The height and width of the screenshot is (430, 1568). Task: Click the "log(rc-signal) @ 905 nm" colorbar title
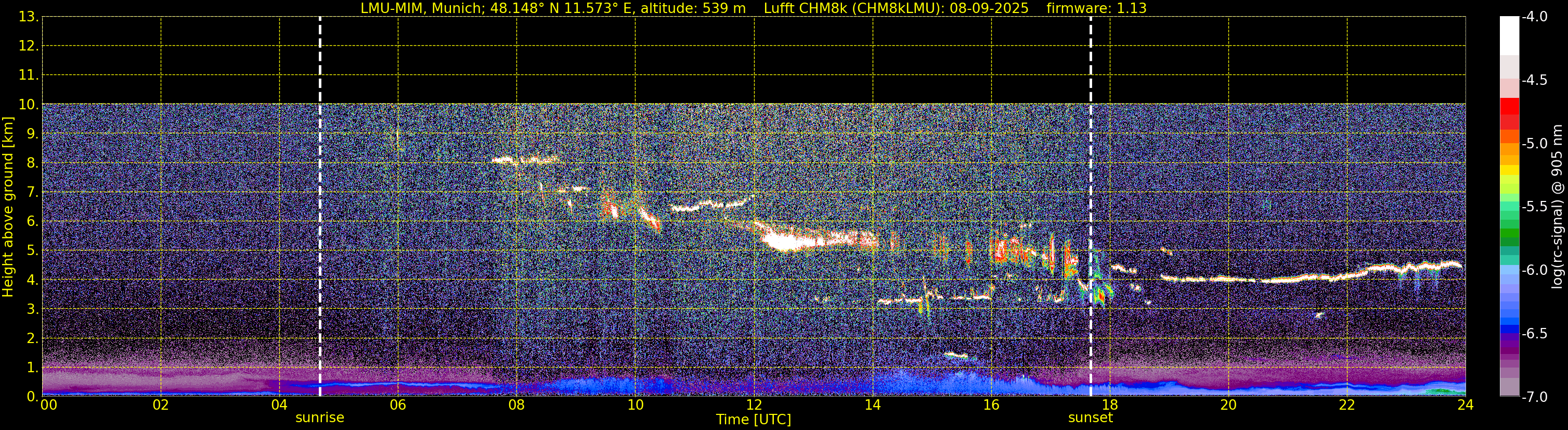(x=1557, y=207)
